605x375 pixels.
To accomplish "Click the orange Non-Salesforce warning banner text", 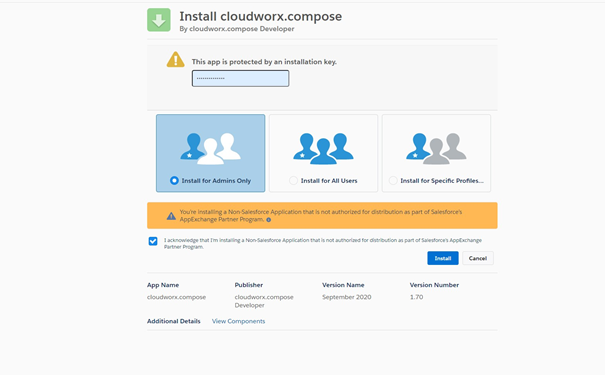I will 320,216.
